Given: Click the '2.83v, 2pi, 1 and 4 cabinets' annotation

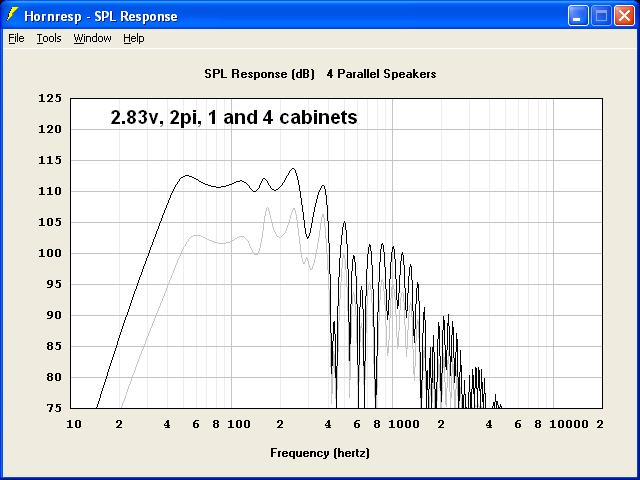Looking at the screenshot, I should click(x=234, y=117).
